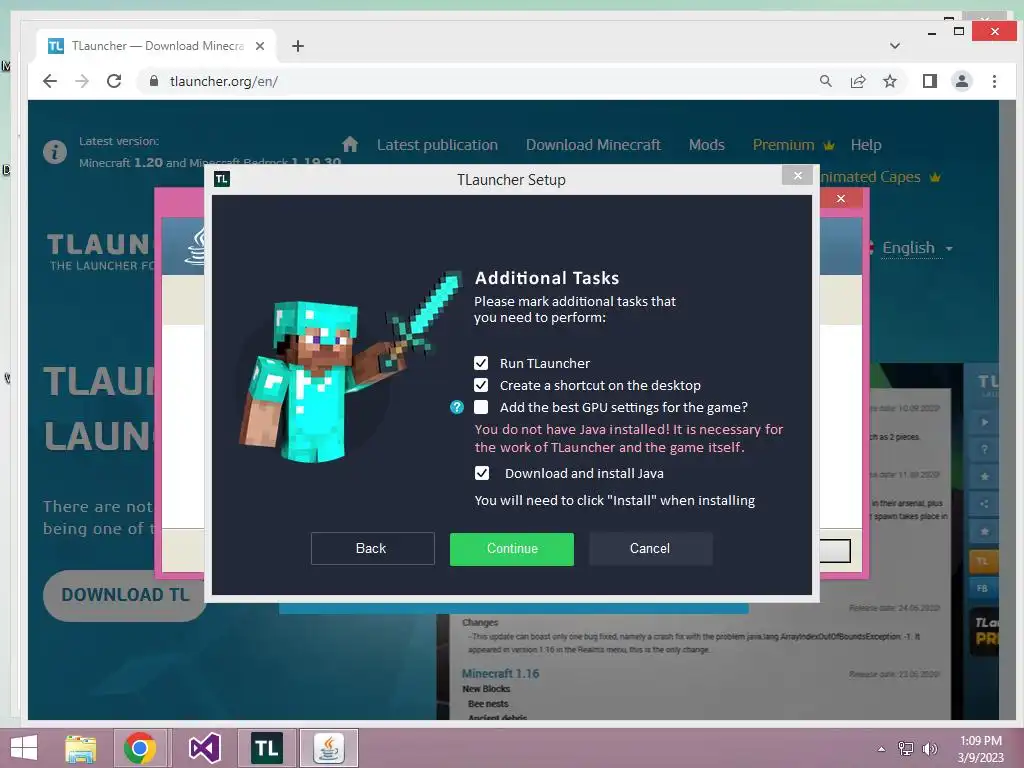Image resolution: width=1024 pixels, height=768 pixels.
Task: Switch to Chrome in the taskbar
Action: [x=140, y=748]
